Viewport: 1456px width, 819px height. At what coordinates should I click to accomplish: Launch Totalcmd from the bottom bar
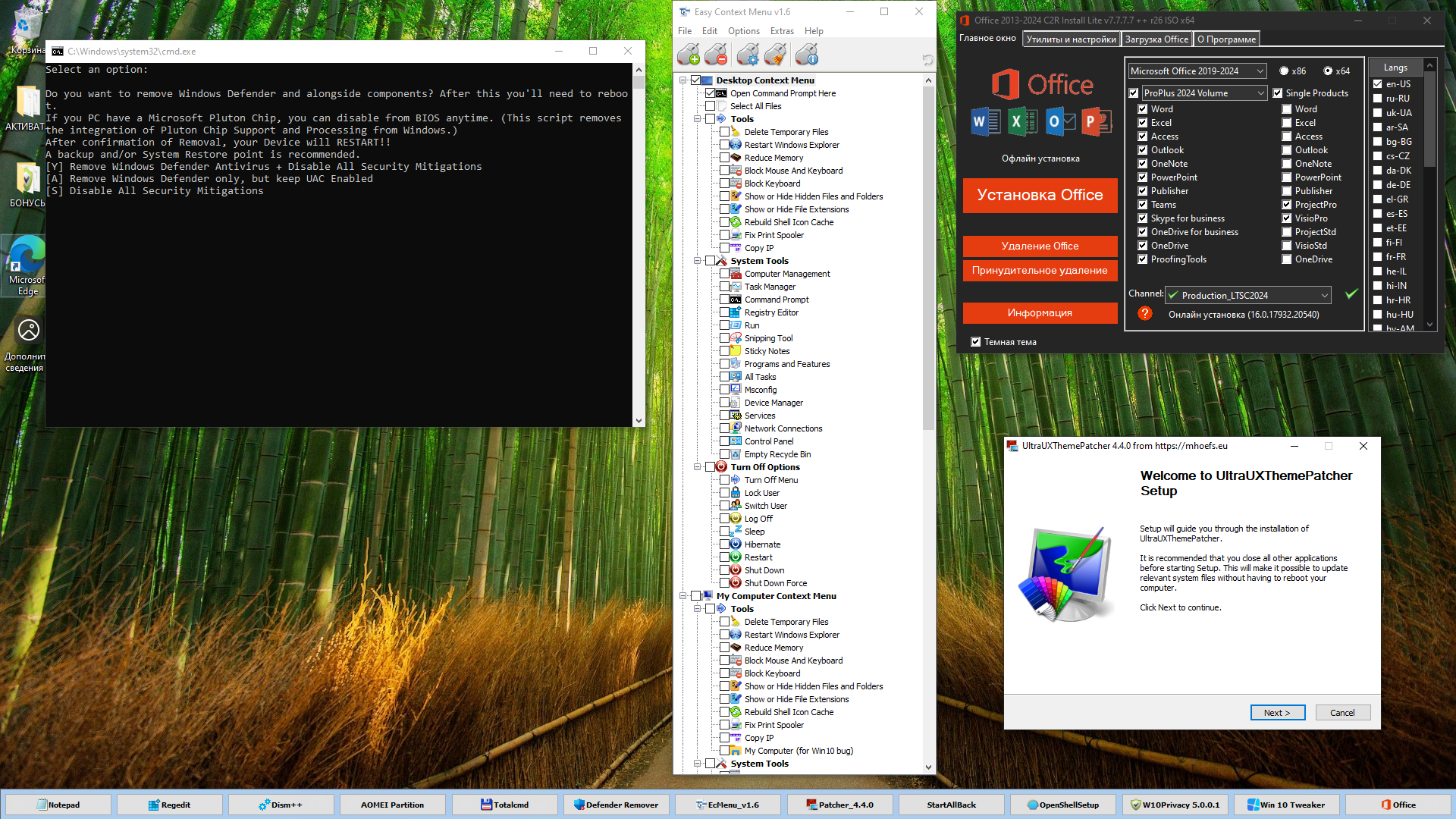click(504, 805)
